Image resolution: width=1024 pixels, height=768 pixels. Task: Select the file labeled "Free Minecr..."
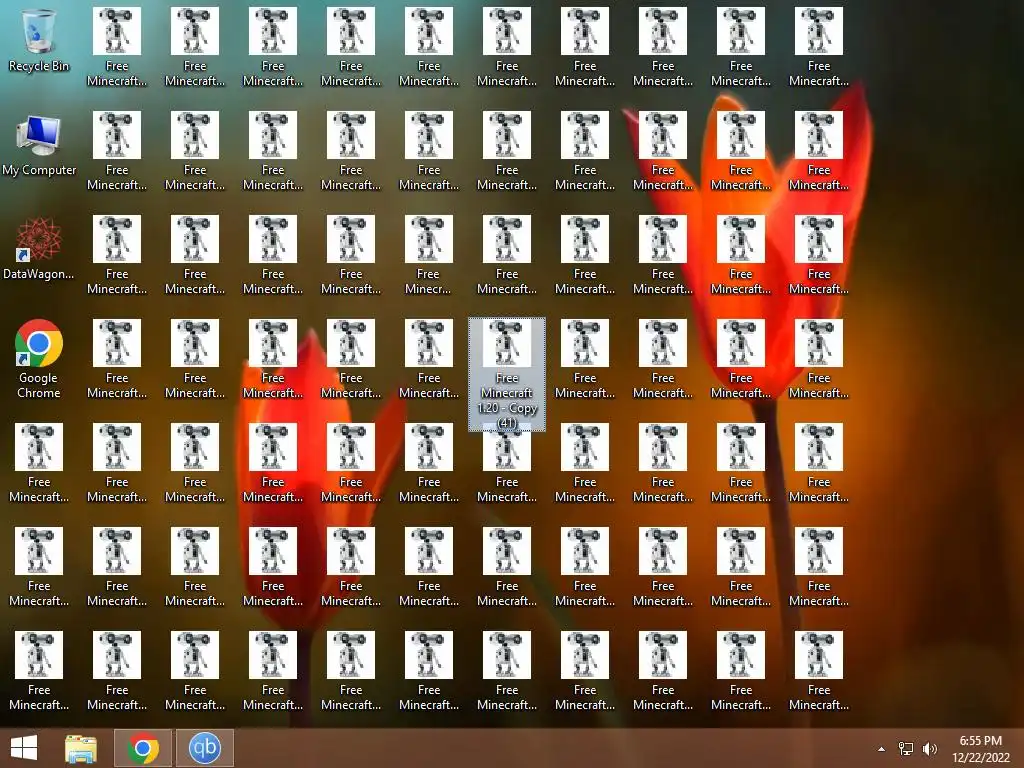[x=428, y=255]
